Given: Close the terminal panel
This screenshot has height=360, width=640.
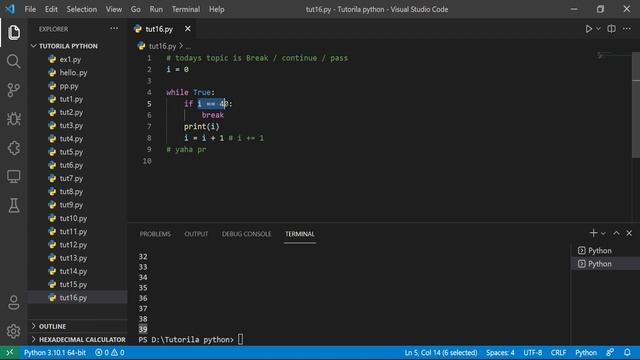Looking at the screenshot, I should (x=629, y=233).
